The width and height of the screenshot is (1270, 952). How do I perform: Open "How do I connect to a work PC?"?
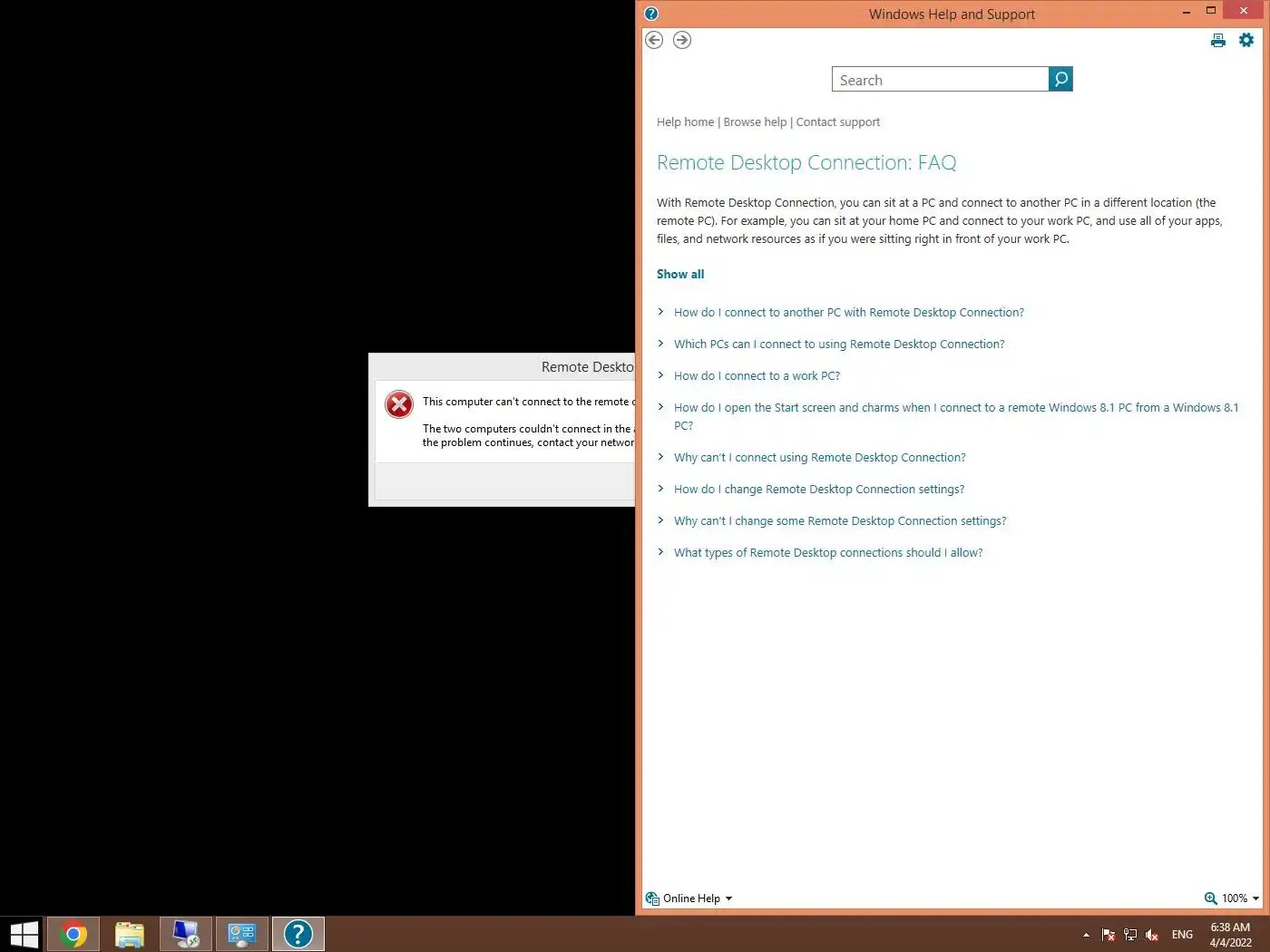757,375
